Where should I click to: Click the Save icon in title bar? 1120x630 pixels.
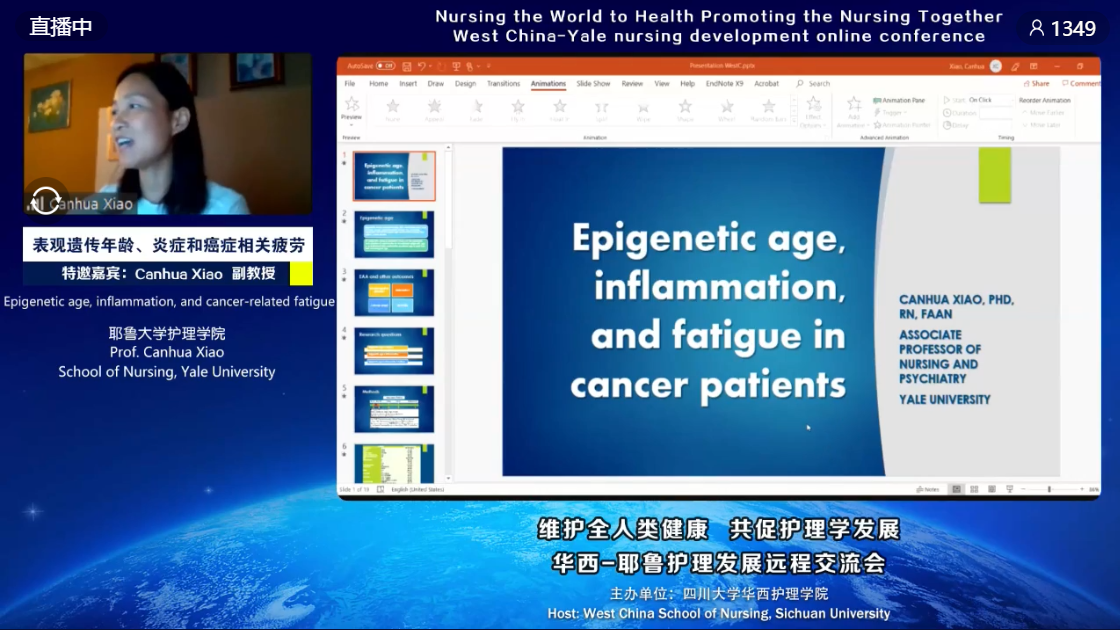pyautogui.click(x=406, y=66)
